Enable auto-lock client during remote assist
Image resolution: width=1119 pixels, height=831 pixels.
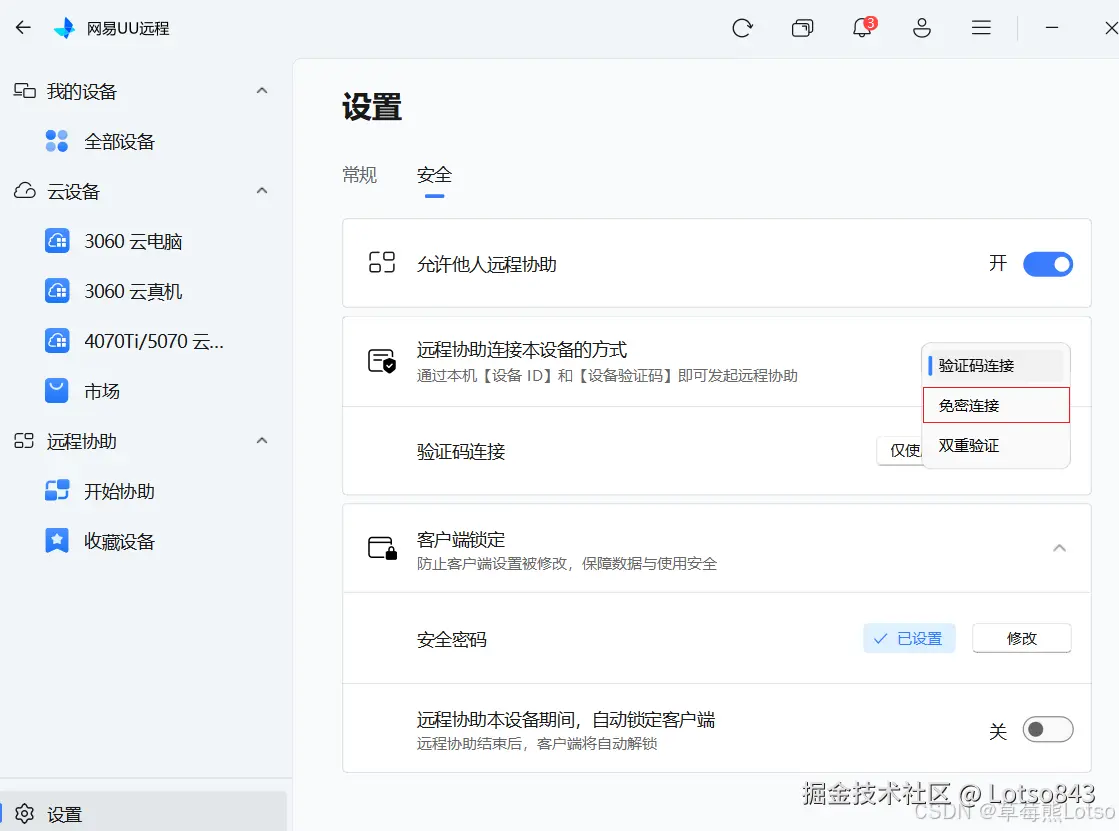[1047, 729]
